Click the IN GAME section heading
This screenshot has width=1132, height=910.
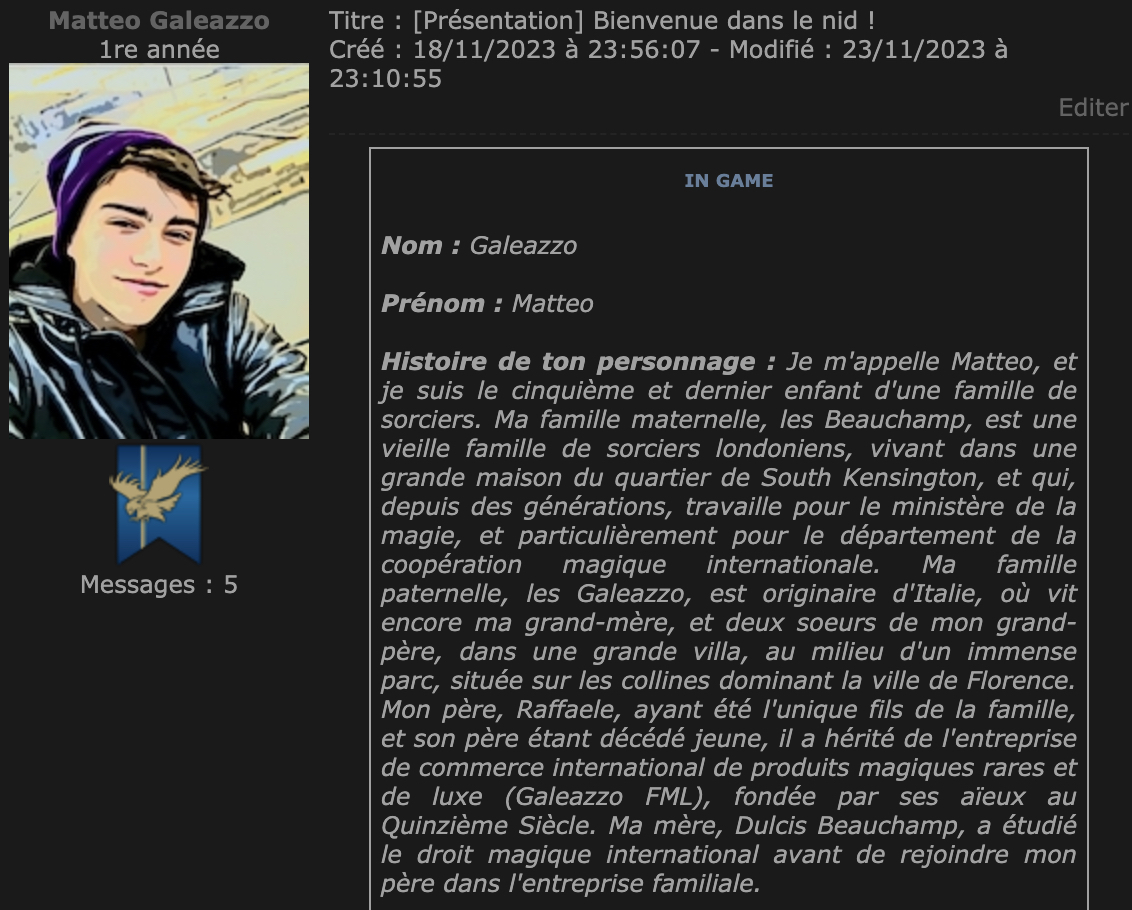(728, 181)
